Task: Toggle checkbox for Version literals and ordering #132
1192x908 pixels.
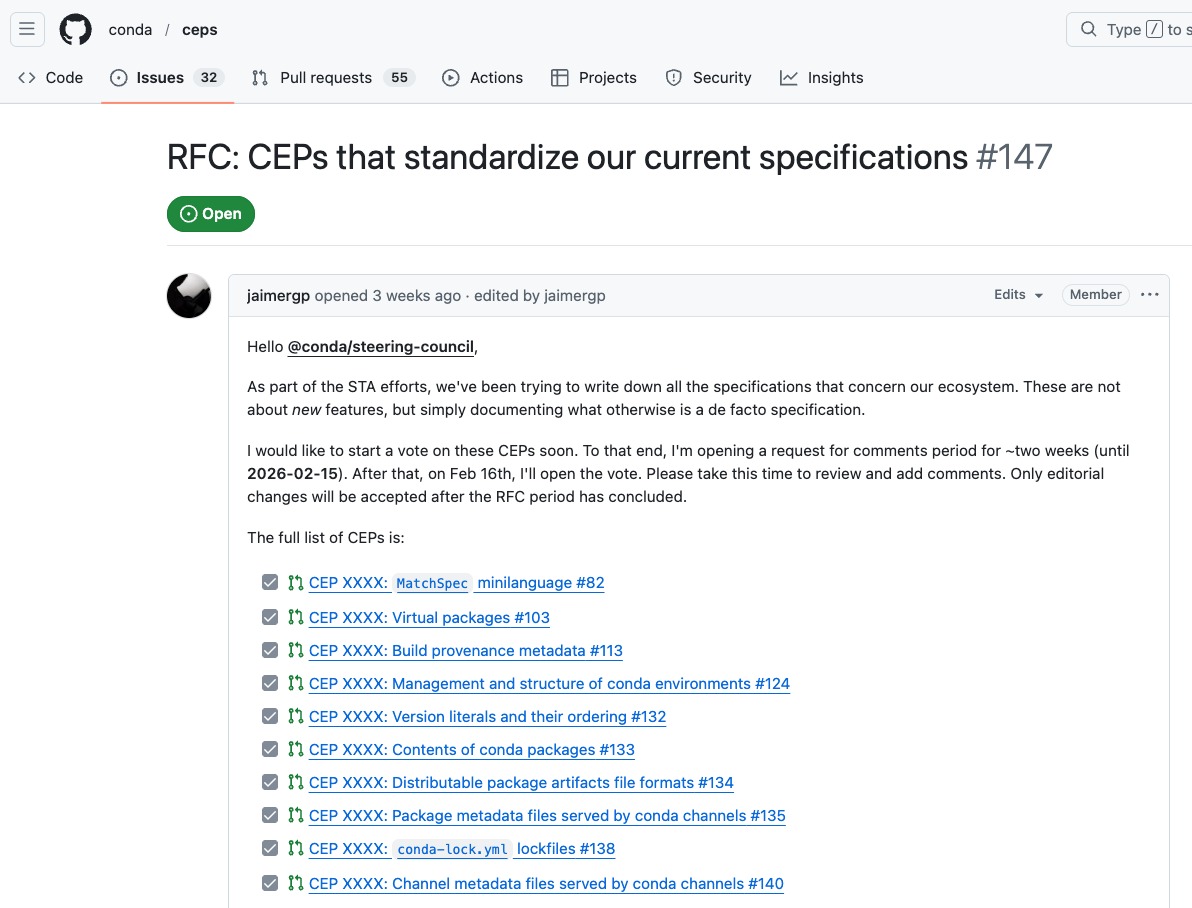Action: (x=270, y=716)
